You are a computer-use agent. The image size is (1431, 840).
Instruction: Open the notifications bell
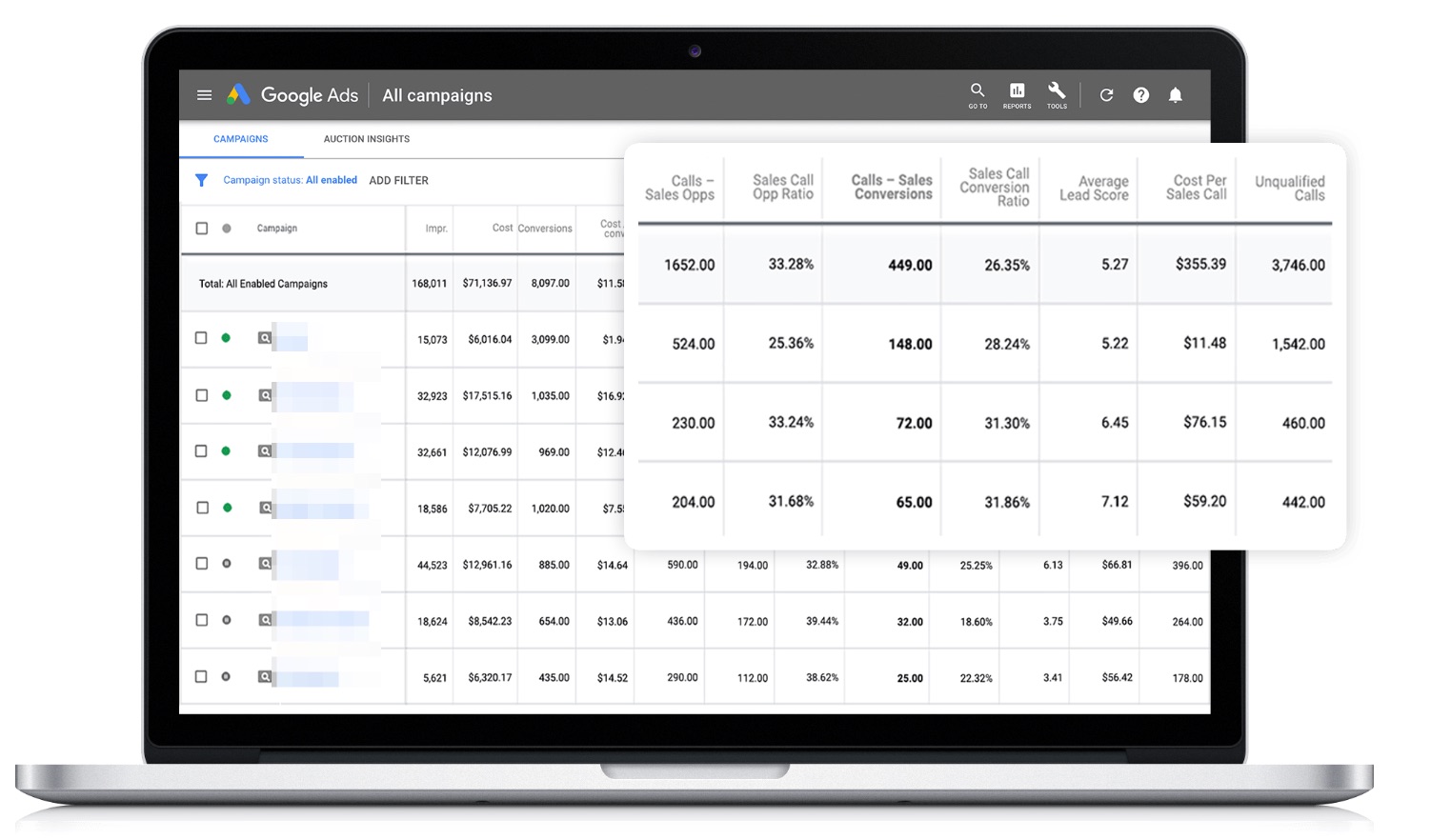pos(1176,95)
